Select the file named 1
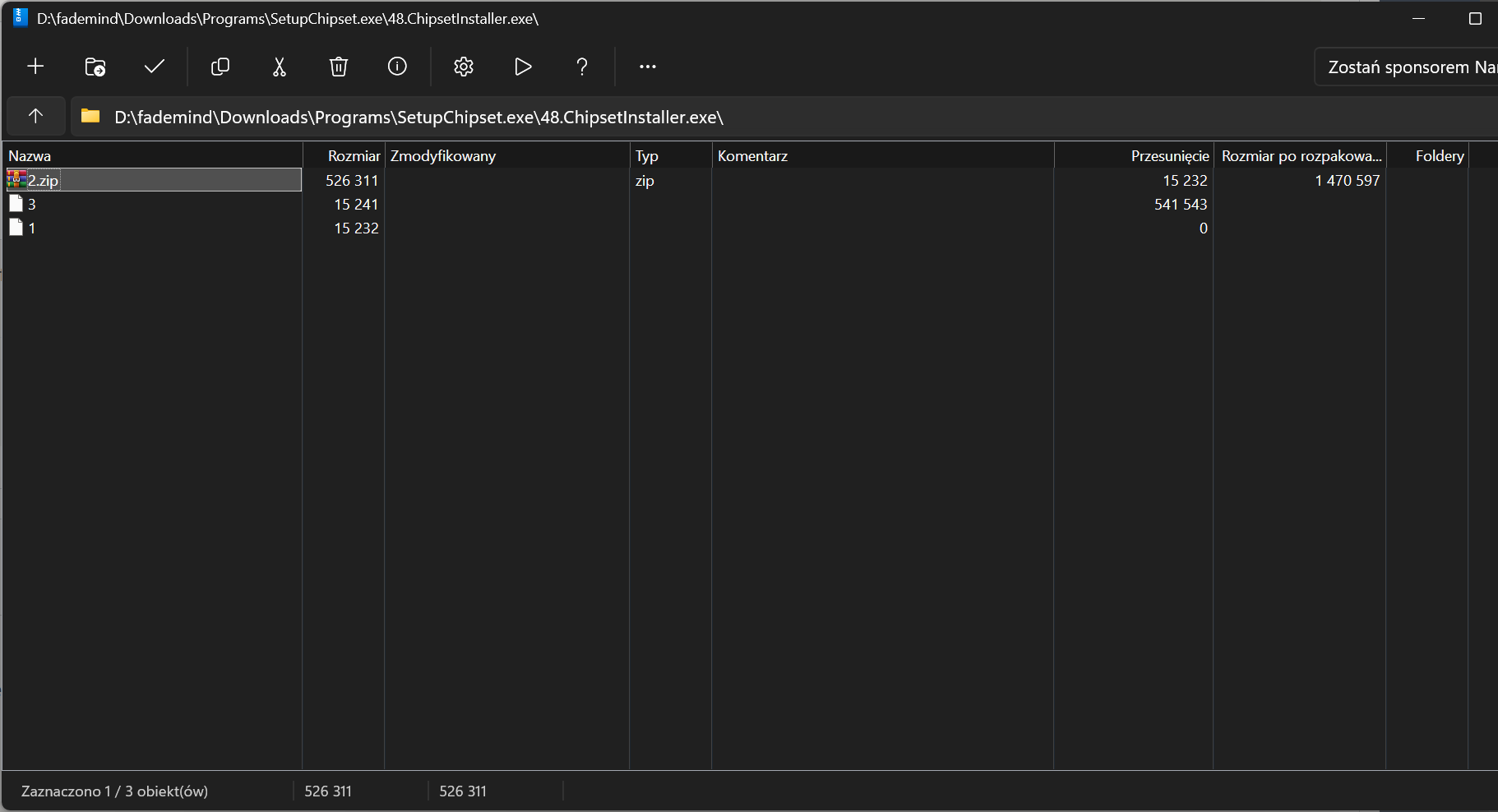The width and height of the screenshot is (1498, 812). point(32,228)
